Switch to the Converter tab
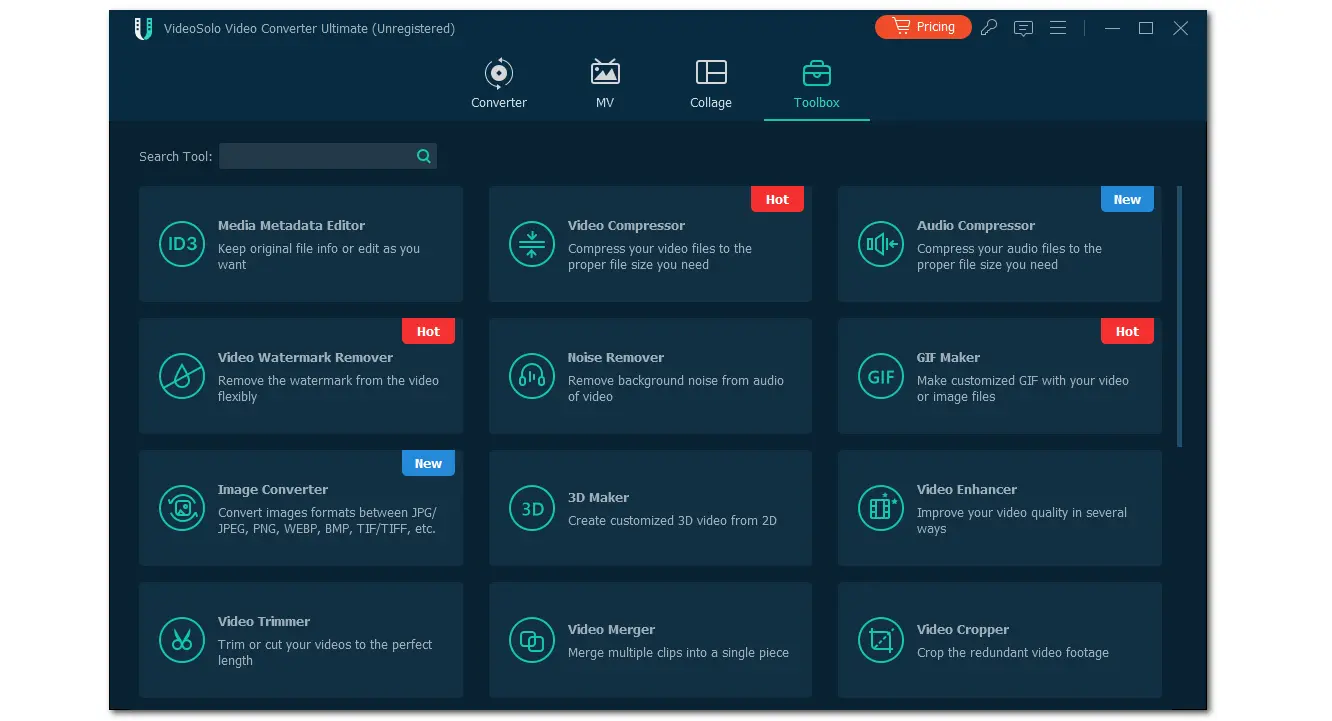 pyautogui.click(x=499, y=84)
